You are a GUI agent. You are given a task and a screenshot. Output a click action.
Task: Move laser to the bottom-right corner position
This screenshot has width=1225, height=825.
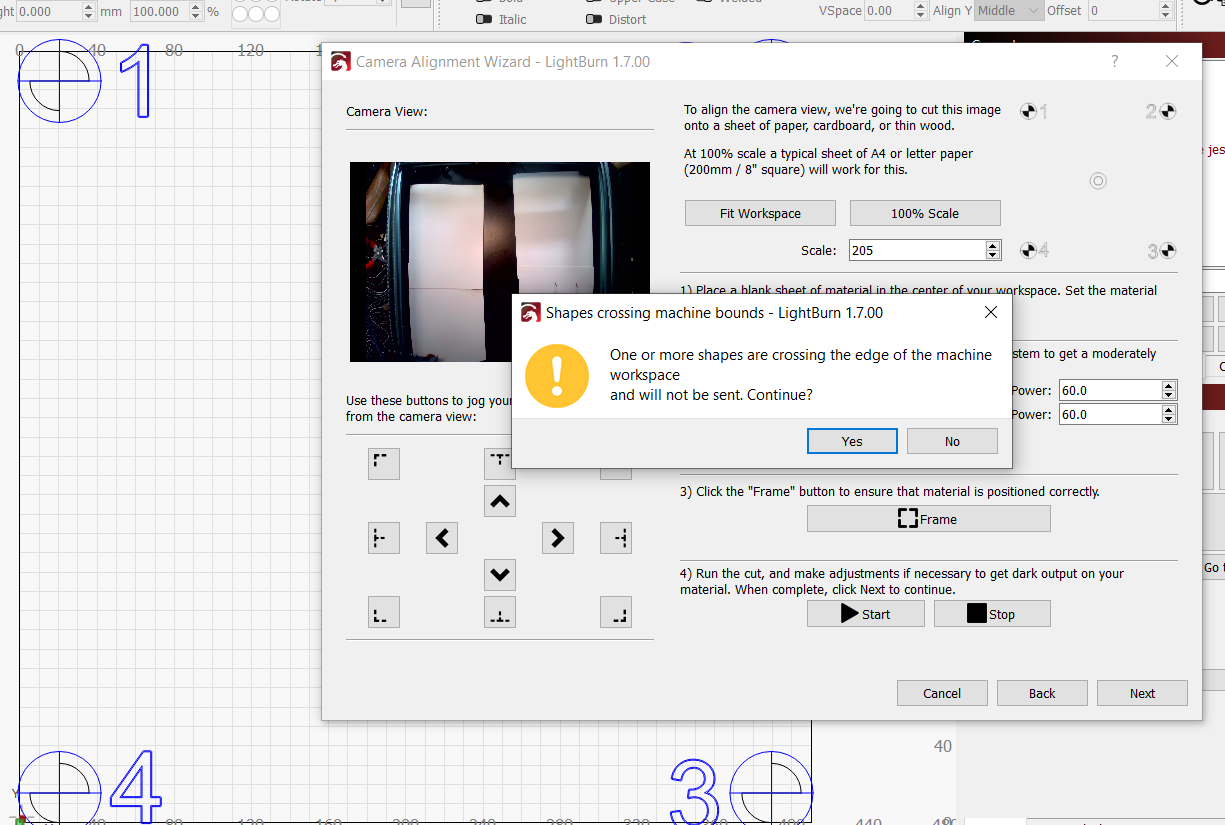coord(616,612)
